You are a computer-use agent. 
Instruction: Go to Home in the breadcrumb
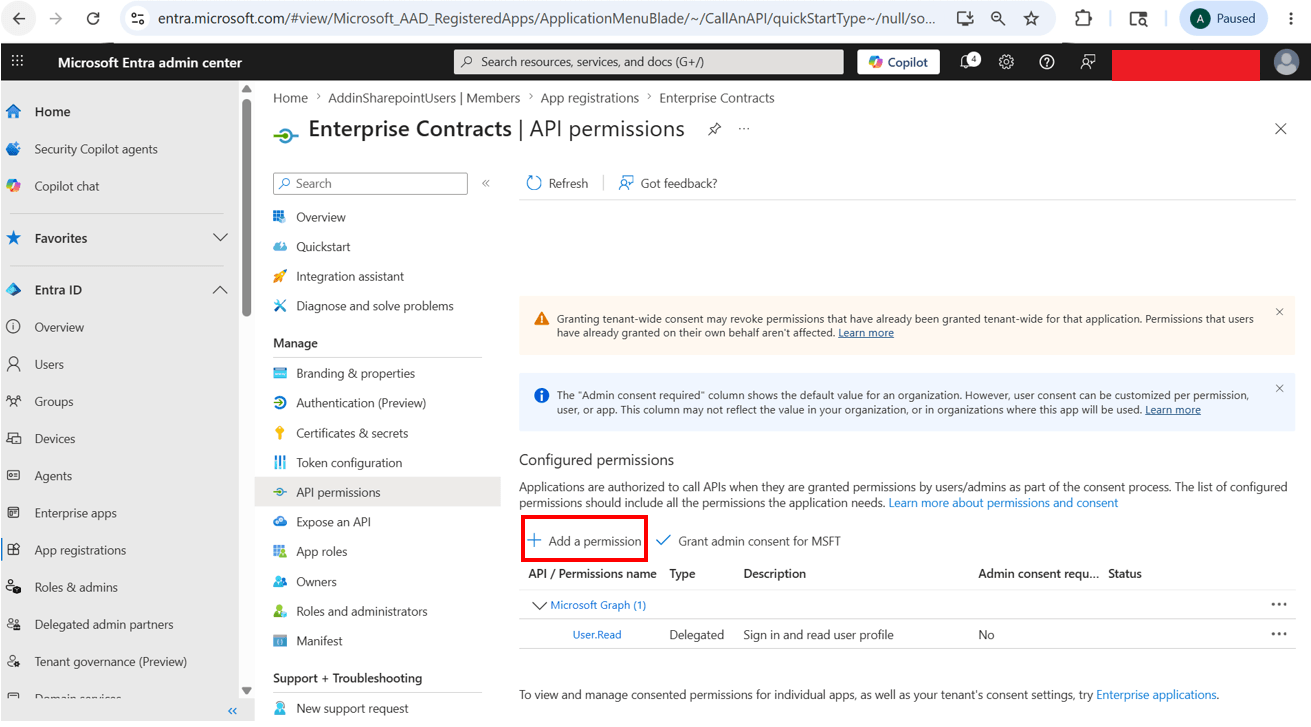coord(290,98)
